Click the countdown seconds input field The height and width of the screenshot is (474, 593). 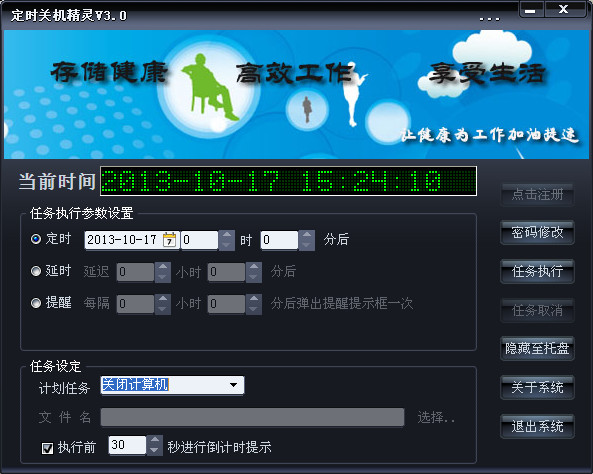click(x=127, y=445)
